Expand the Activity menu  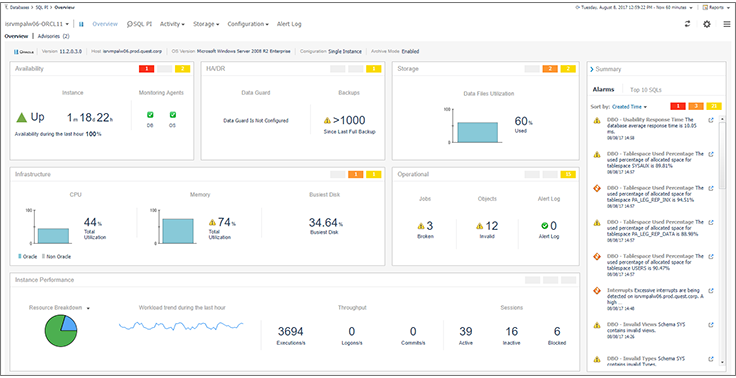point(172,24)
